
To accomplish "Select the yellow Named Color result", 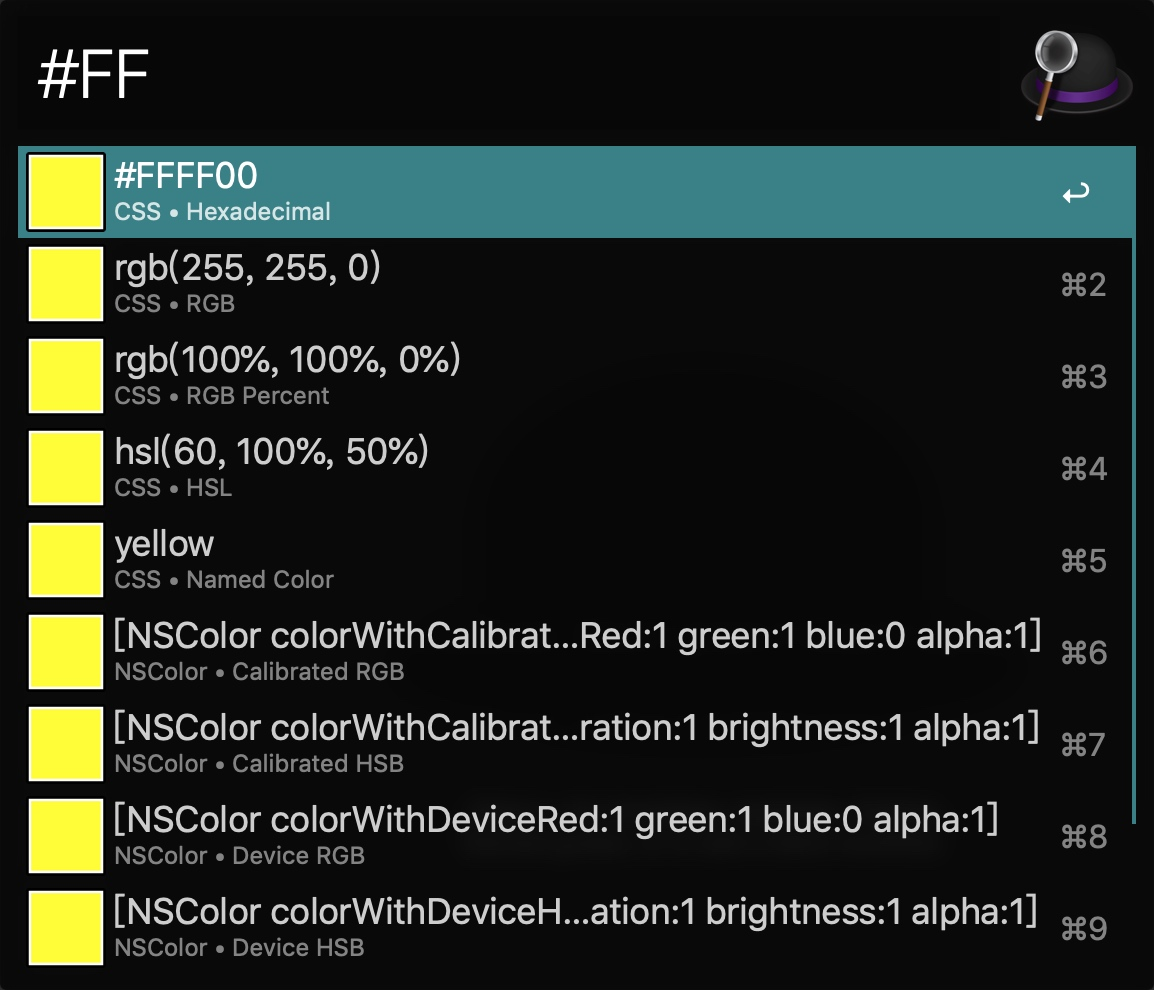I will click(576, 560).
